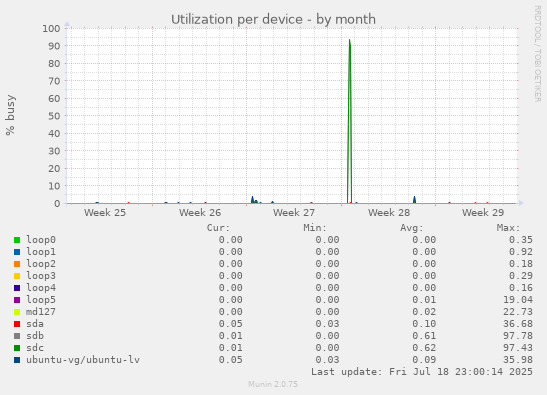Image resolution: width=547 pixels, height=395 pixels.
Task: Select the loop3 legend label
Action: pos(41,276)
